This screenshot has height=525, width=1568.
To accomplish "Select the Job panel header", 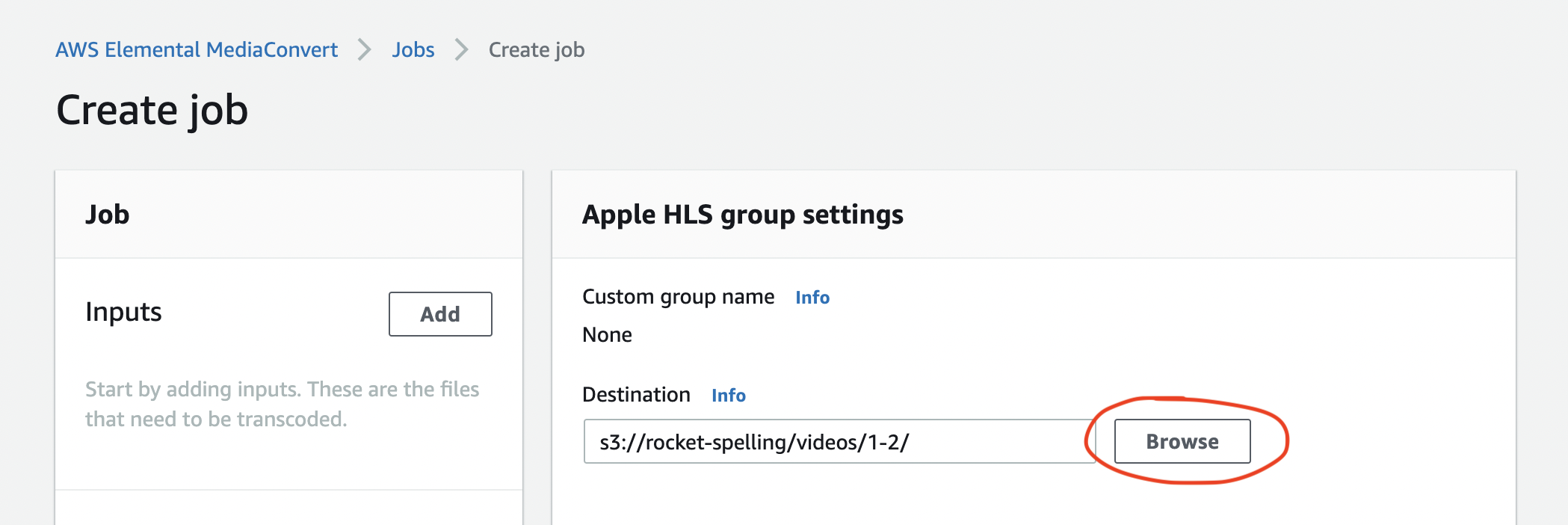I will (x=108, y=215).
